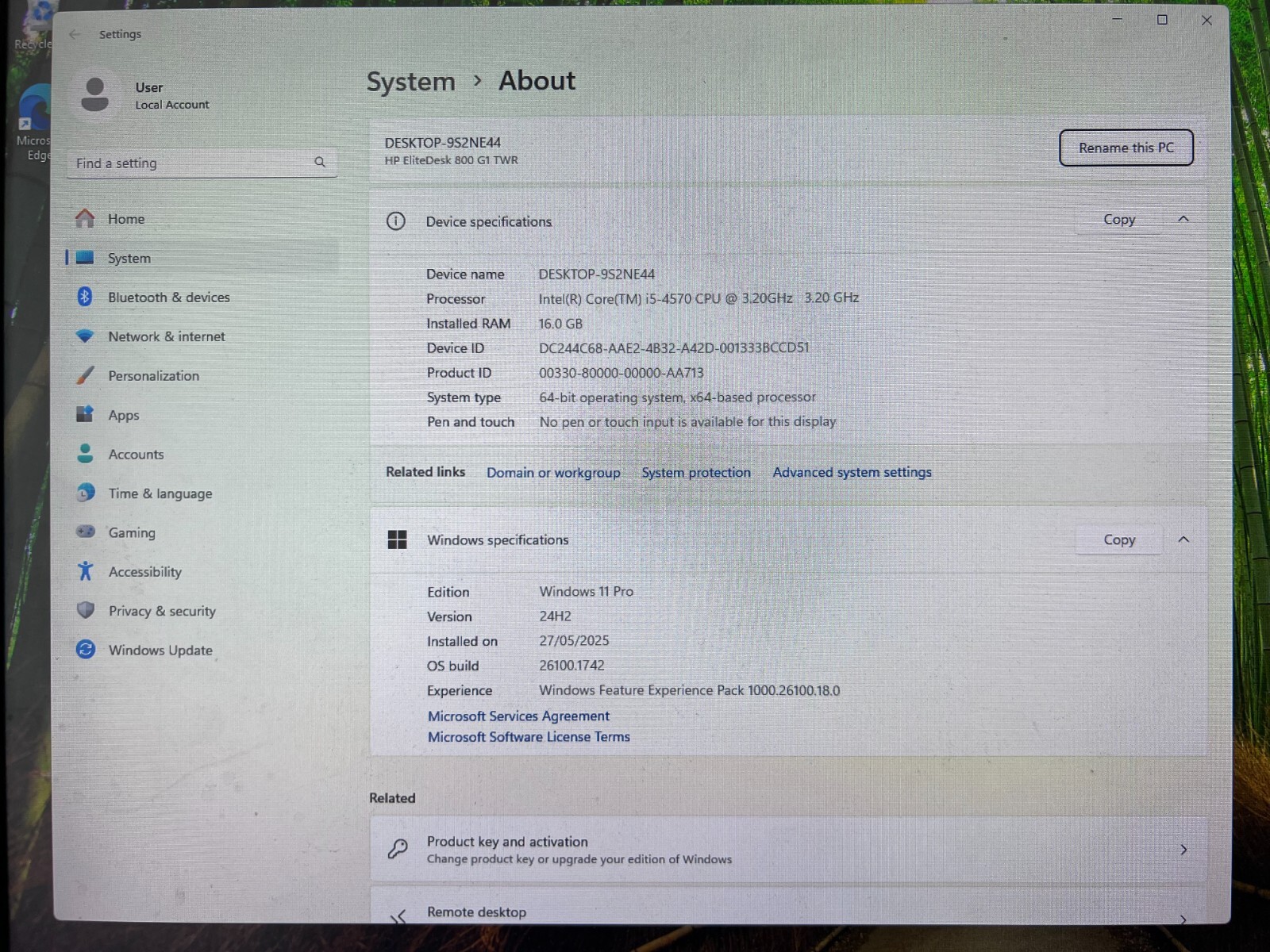Viewport: 1270px width, 952px height.
Task: Click the Edition value Windows 11 Pro
Action: [586, 591]
